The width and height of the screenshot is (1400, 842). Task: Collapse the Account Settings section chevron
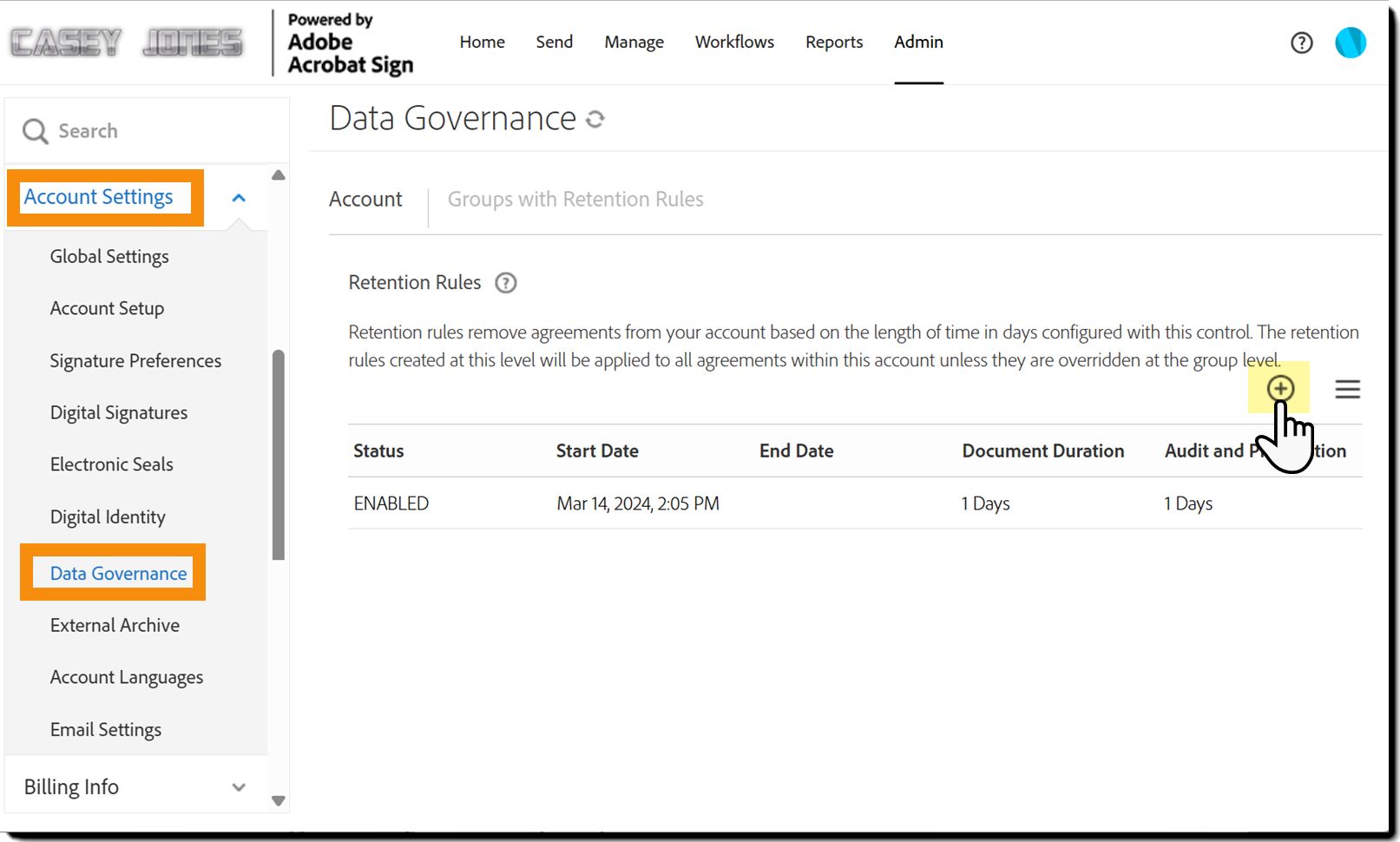pos(239,198)
